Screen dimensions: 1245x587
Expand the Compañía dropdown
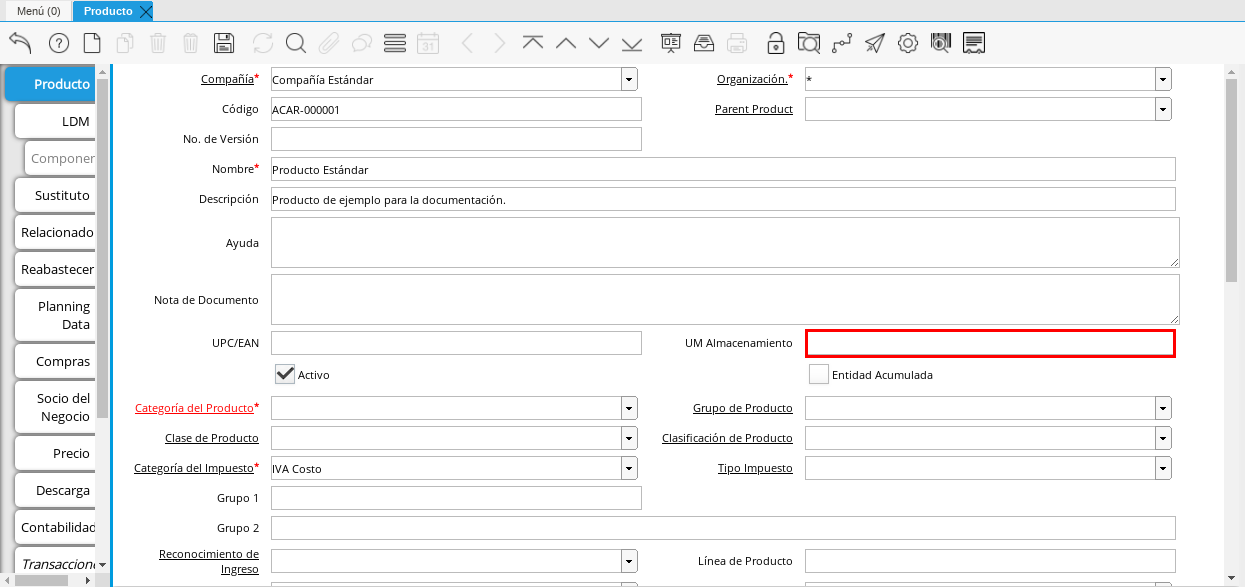pos(629,79)
